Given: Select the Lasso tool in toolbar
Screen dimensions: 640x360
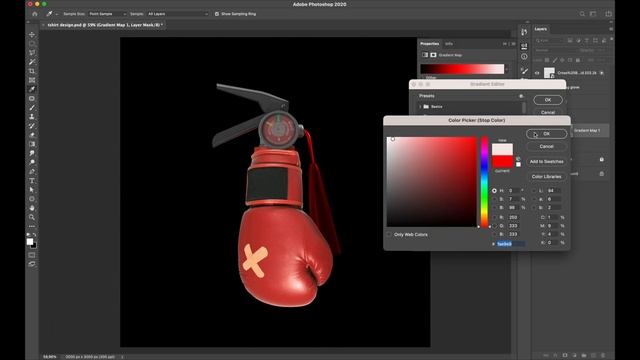Looking at the screenshot, I should (x=32, y=53).
